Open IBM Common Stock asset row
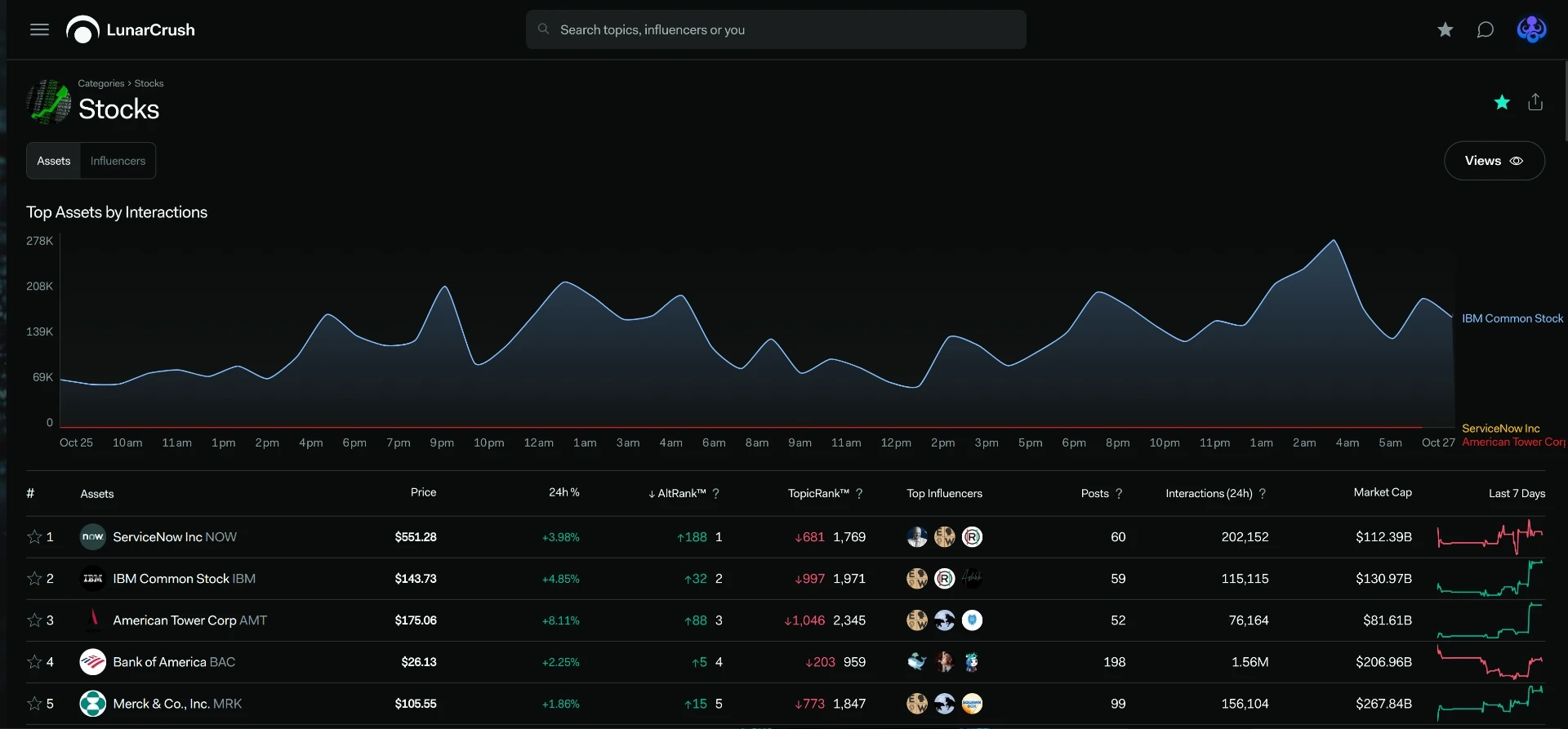1568x729 pixels. (x=786, y=579)
